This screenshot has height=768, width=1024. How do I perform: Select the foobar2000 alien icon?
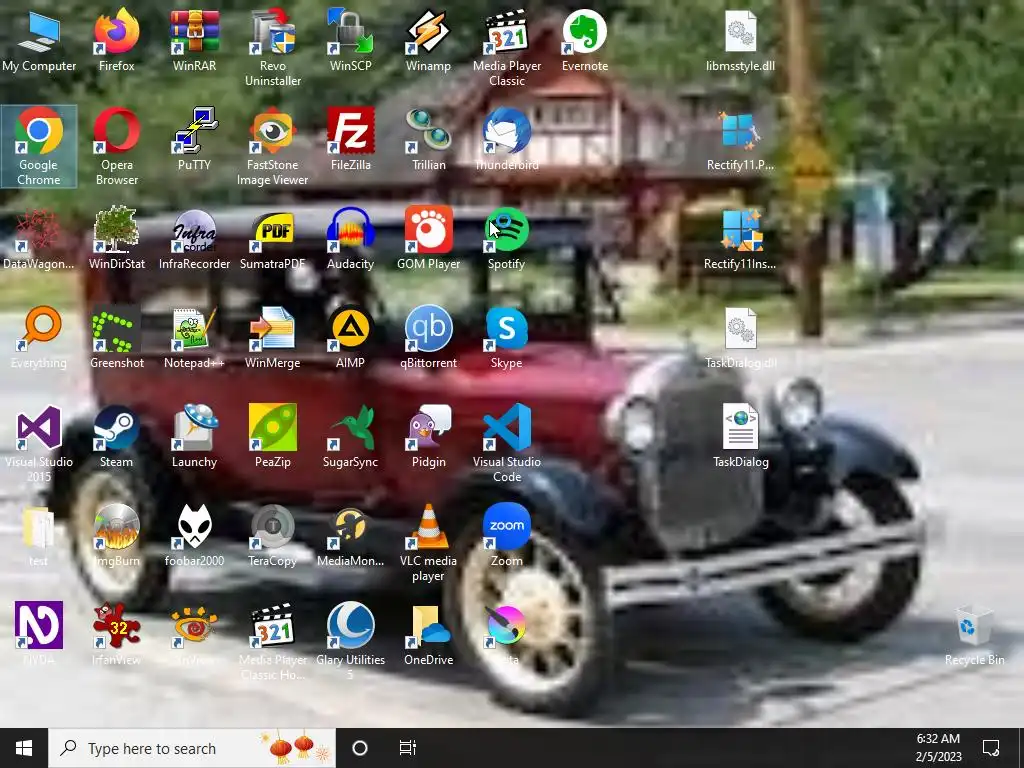(195, 528)
